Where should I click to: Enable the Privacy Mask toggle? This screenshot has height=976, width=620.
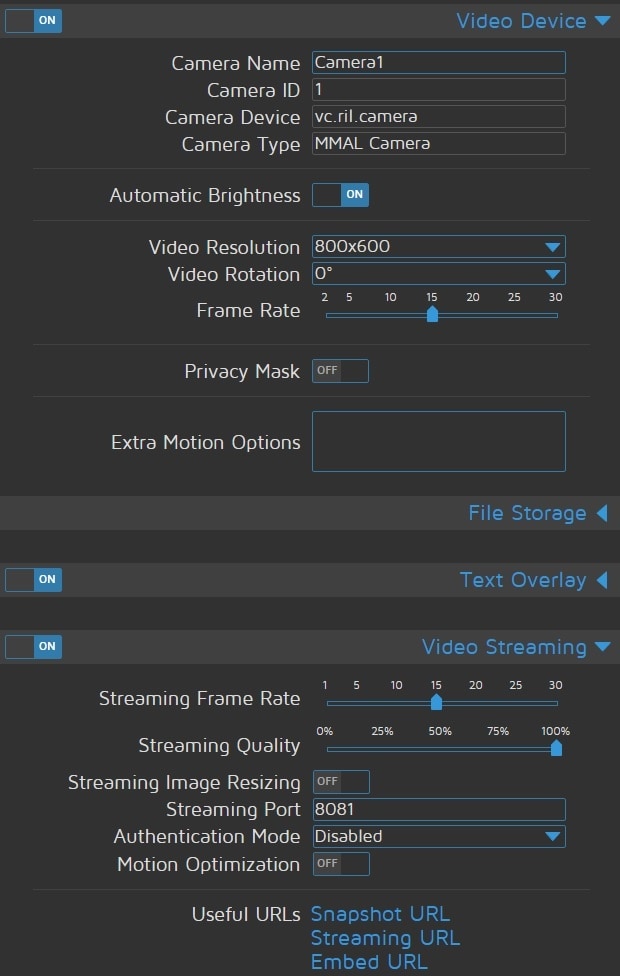[341, 371]
